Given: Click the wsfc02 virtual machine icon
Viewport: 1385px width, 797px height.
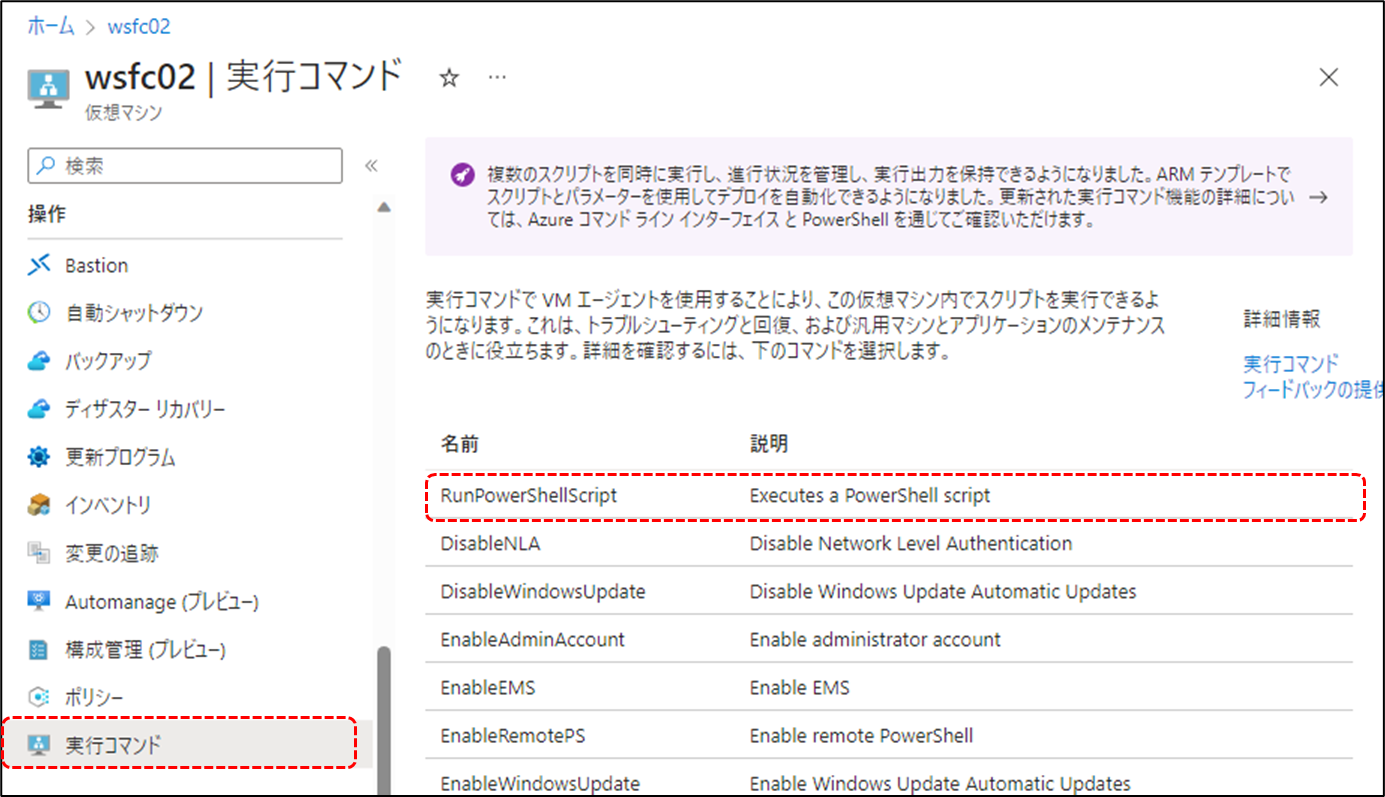Looking at the screenshot, I should (x=49, y=87).
